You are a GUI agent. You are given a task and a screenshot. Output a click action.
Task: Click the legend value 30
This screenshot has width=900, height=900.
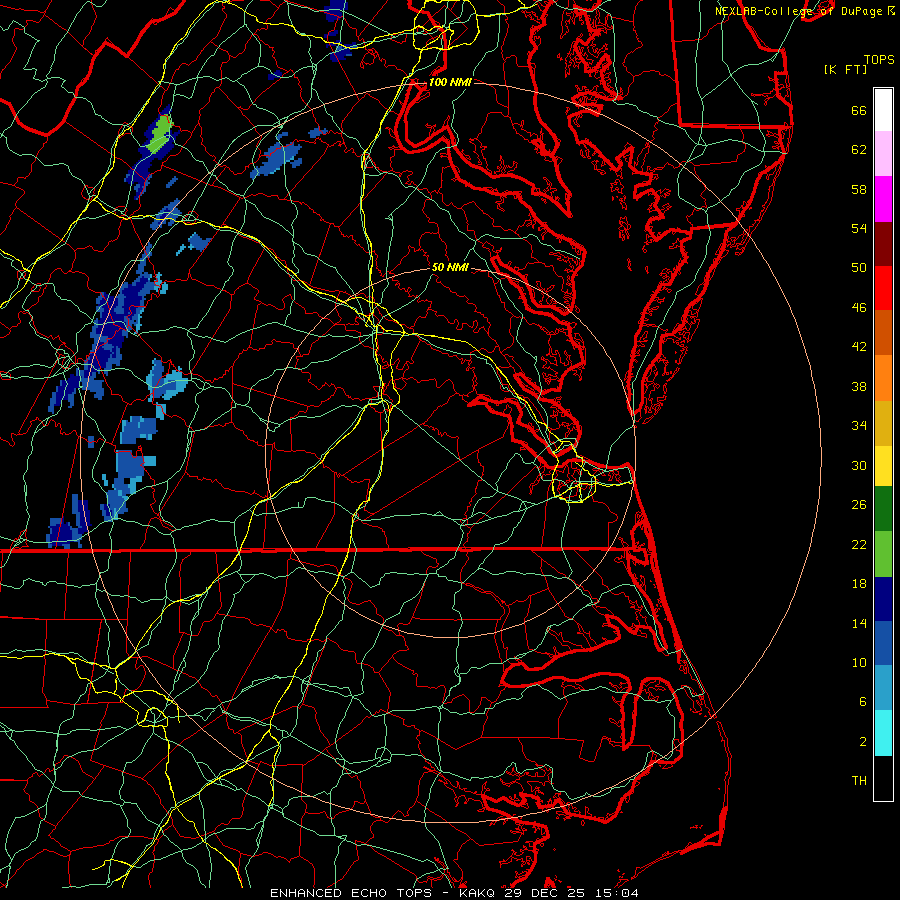859,465
